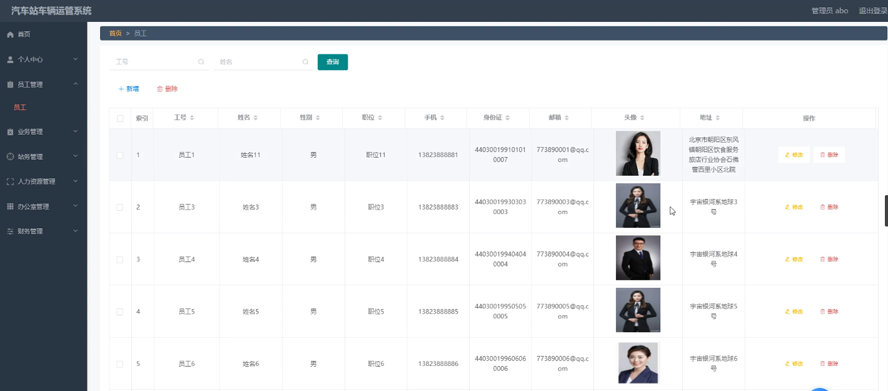Image resolution: width=888 pixels, height=391 pixels.
Task: Click the 姓名11 name cell
Action: 250,155
